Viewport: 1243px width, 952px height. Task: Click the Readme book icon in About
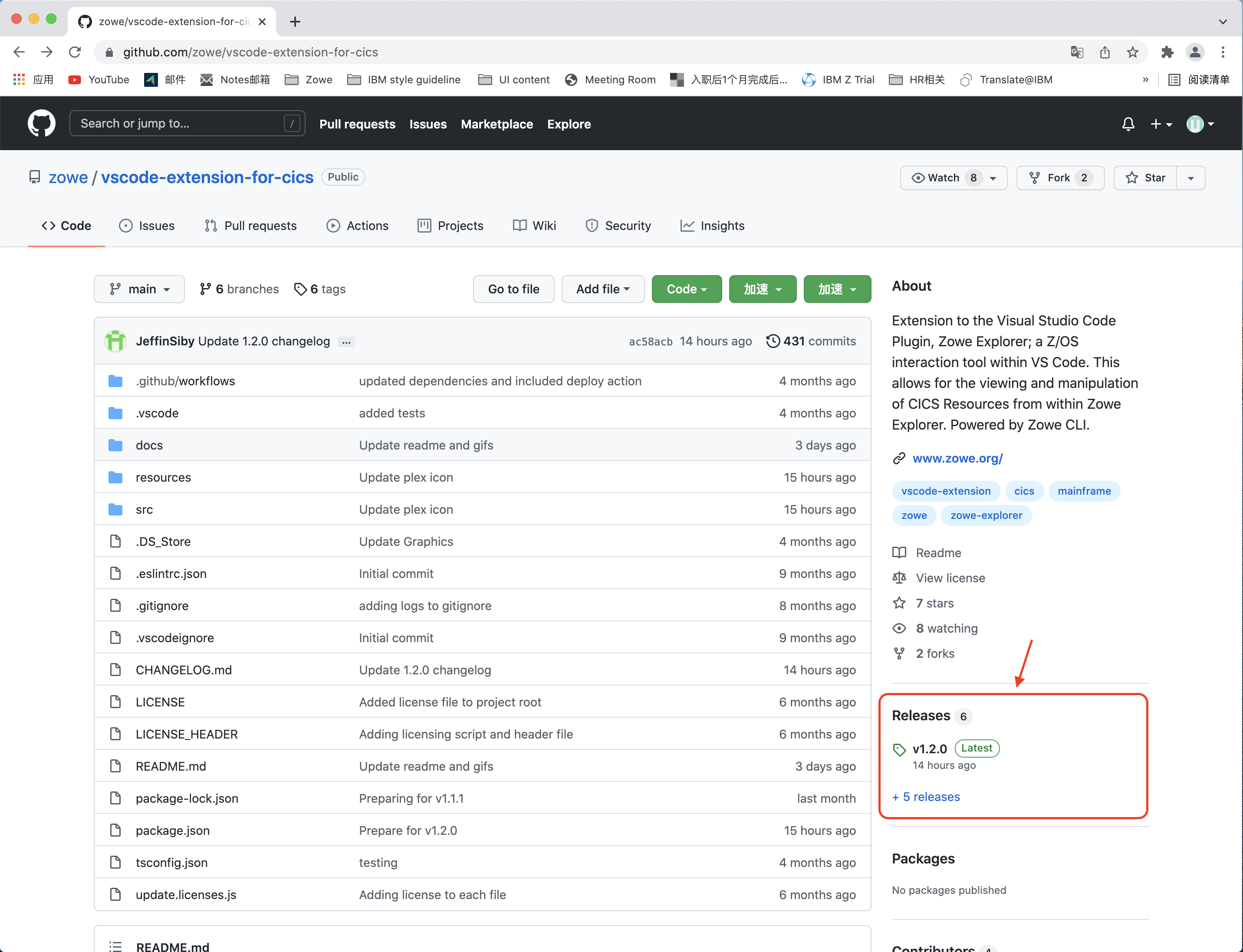900,552
